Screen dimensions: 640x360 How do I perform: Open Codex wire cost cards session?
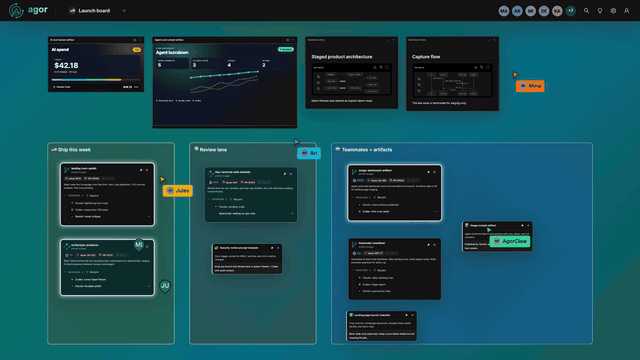[375, 211]
